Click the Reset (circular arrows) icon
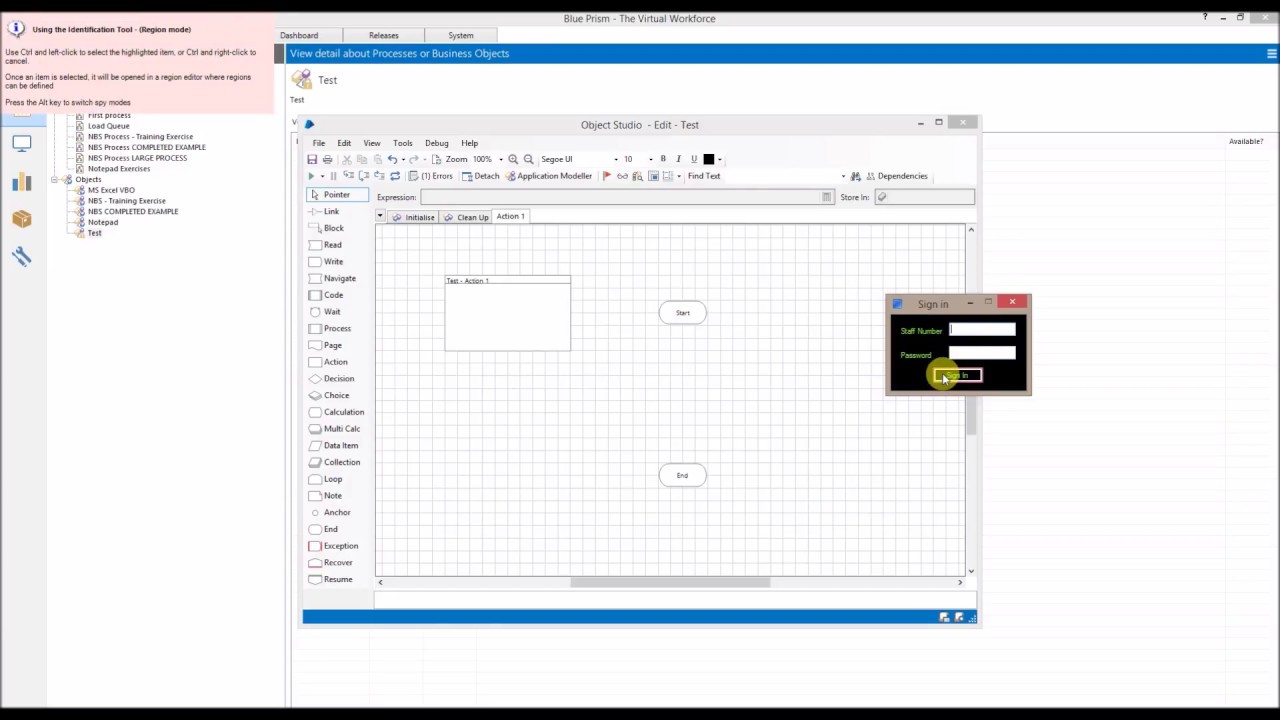The image size is (1280, 720). (x=395, y=176)
